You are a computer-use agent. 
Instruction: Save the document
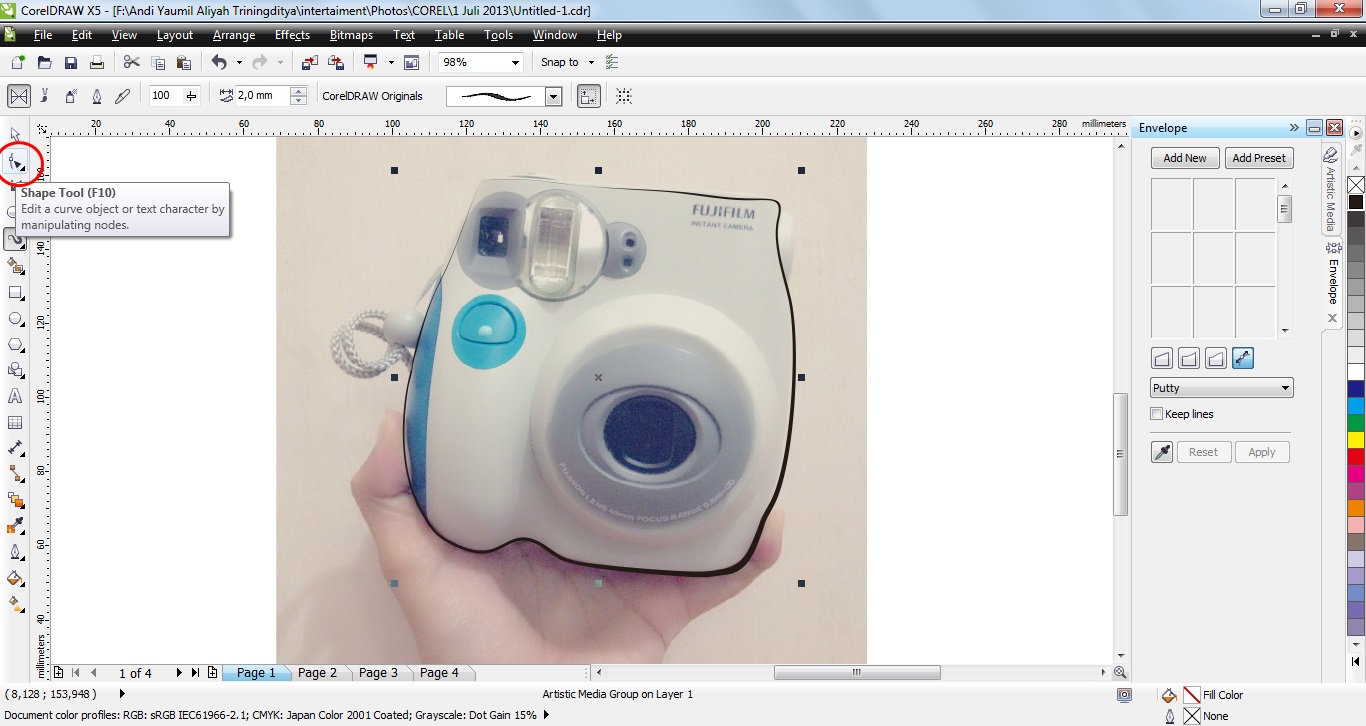[x=71, y=62]
